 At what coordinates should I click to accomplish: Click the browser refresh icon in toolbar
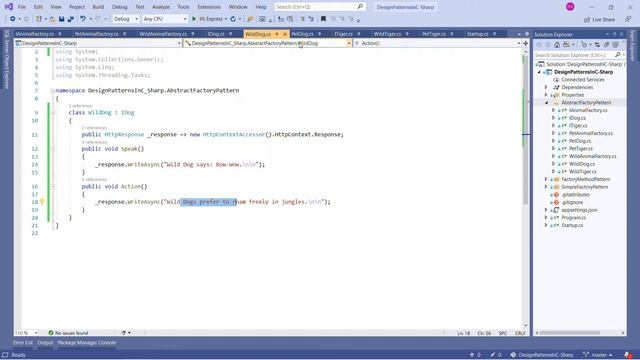coord(233,19)
